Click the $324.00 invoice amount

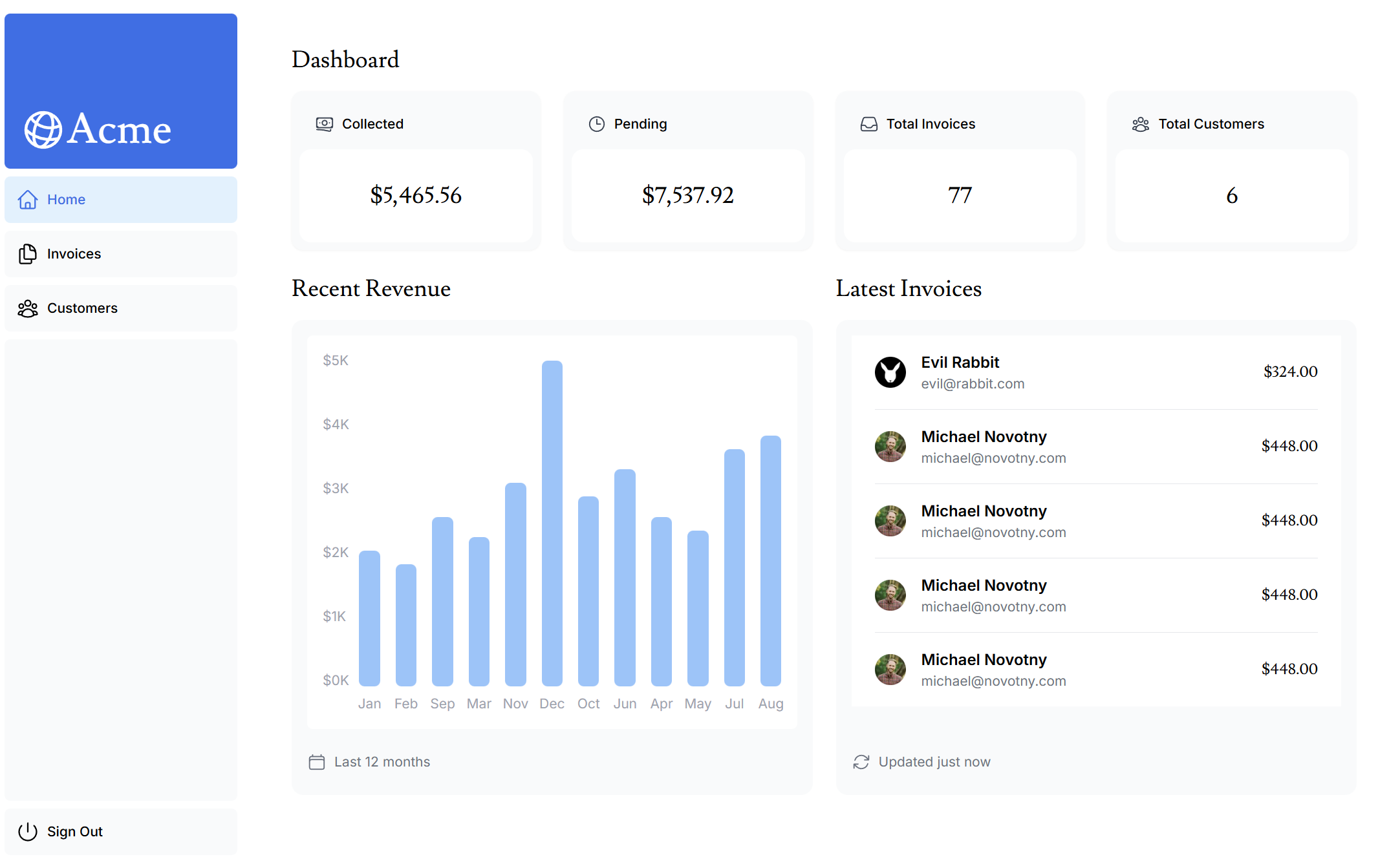(1291, 372)
